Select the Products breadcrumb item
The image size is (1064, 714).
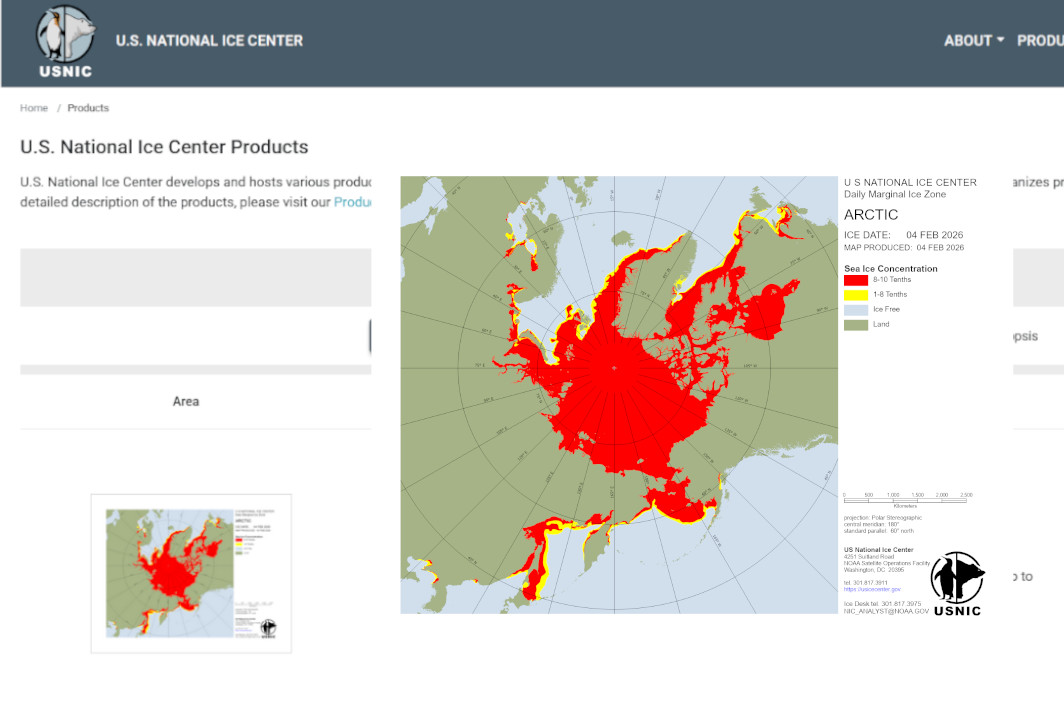pyautogui.click(x=88, y=108)
